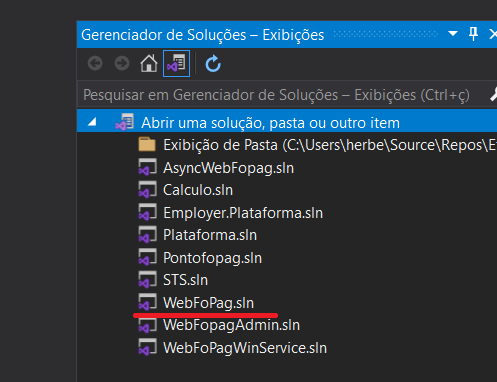Click the Pontofopag.sln solution icon
Viewport: 497px width, 382px height.
coord(147,257)
